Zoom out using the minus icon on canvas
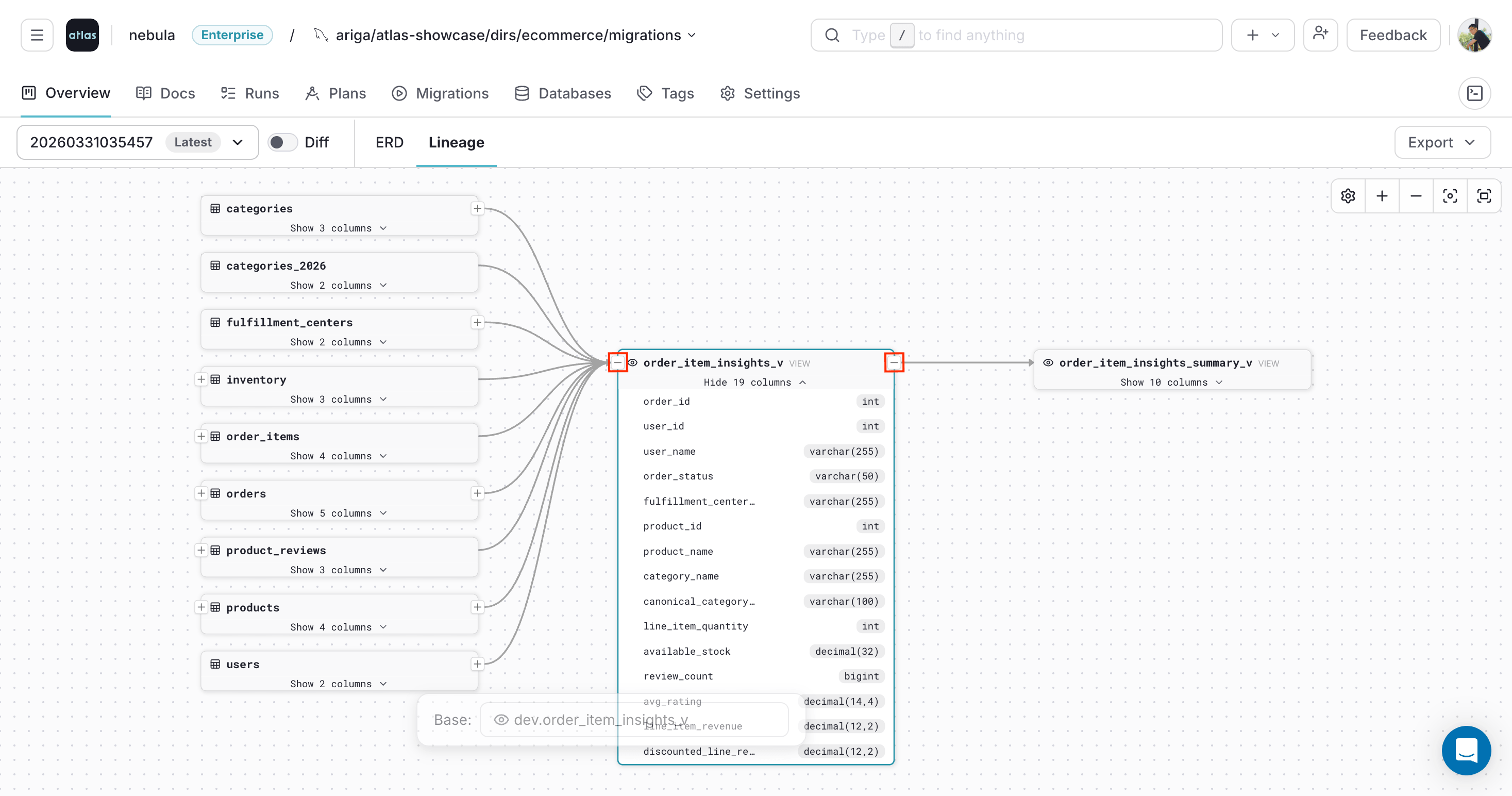 (1416, 196)
